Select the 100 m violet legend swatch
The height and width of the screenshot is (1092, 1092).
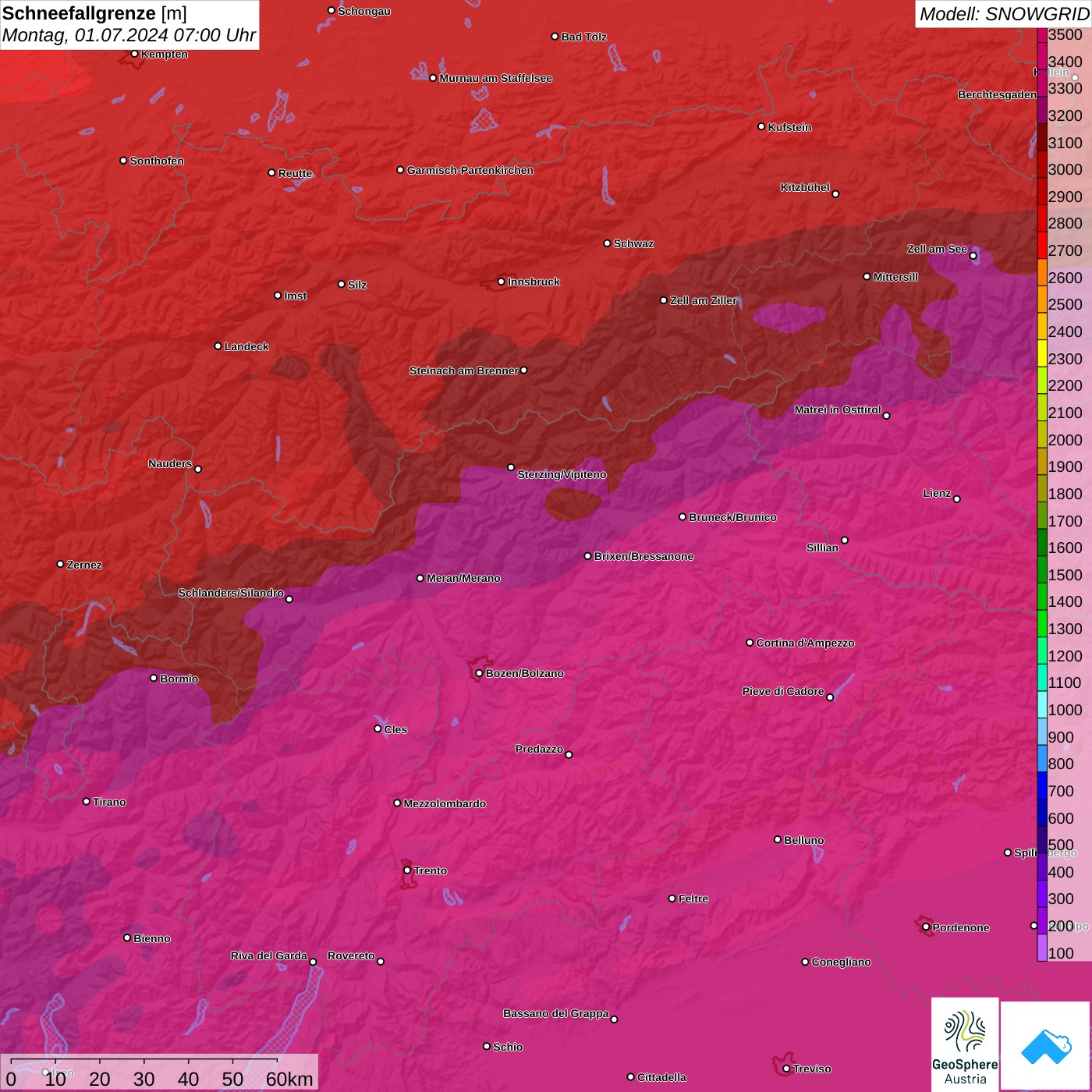[1042, 948]
